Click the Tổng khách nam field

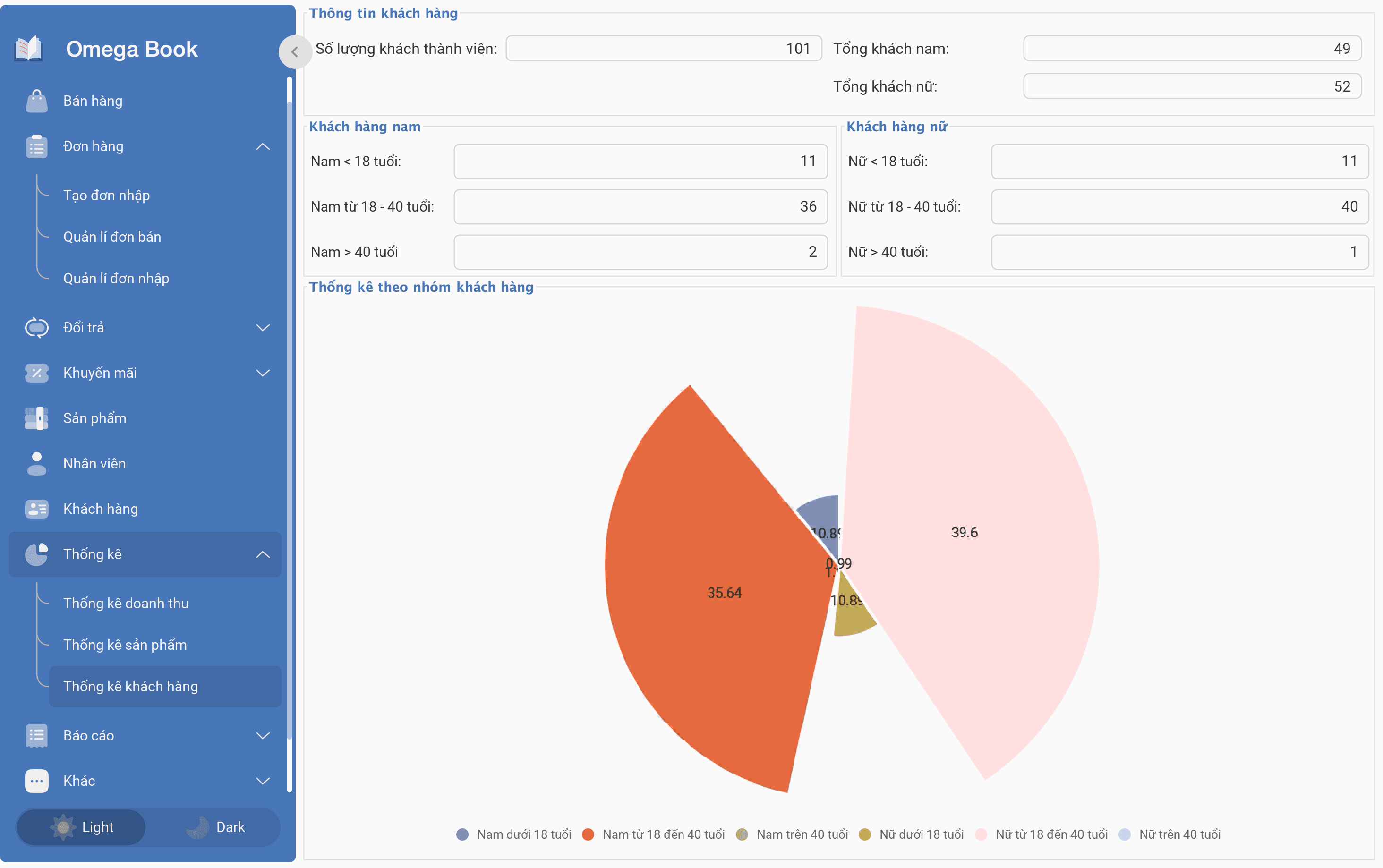point(1192,49)
